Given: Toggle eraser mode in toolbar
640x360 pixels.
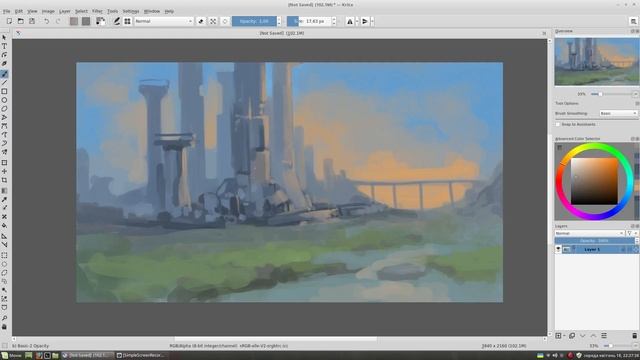Looking at the screenshot, I should [x=201, y=21].
